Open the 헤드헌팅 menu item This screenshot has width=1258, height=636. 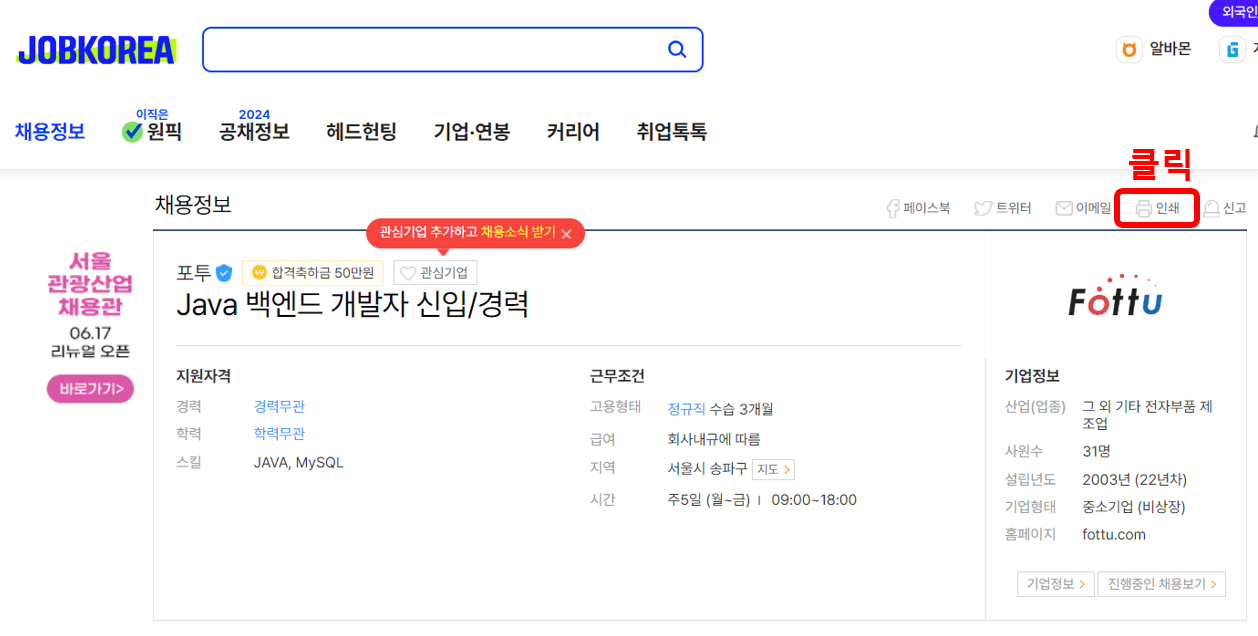point(360,131)
